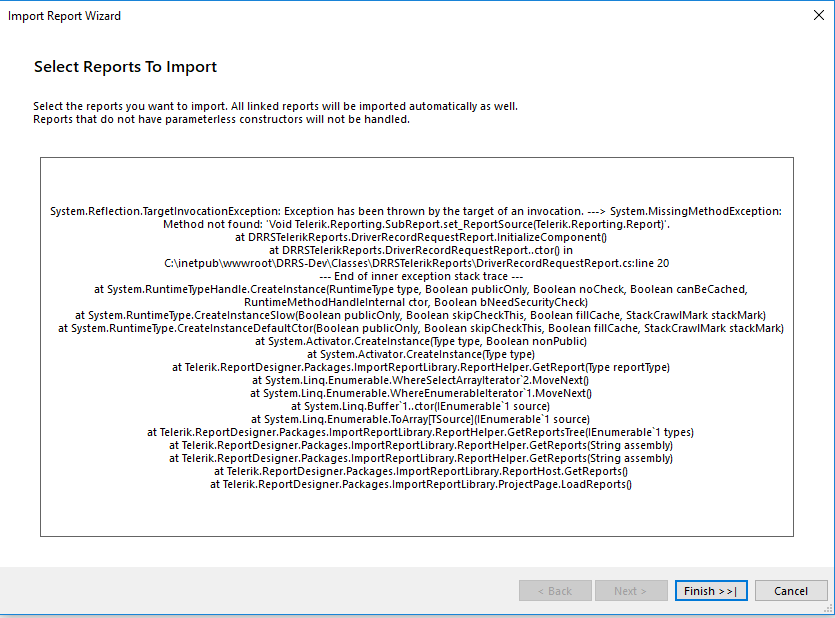Click the 'parameterless constructors will not be handled' note

pyautogui.click(x=222, y=119)
